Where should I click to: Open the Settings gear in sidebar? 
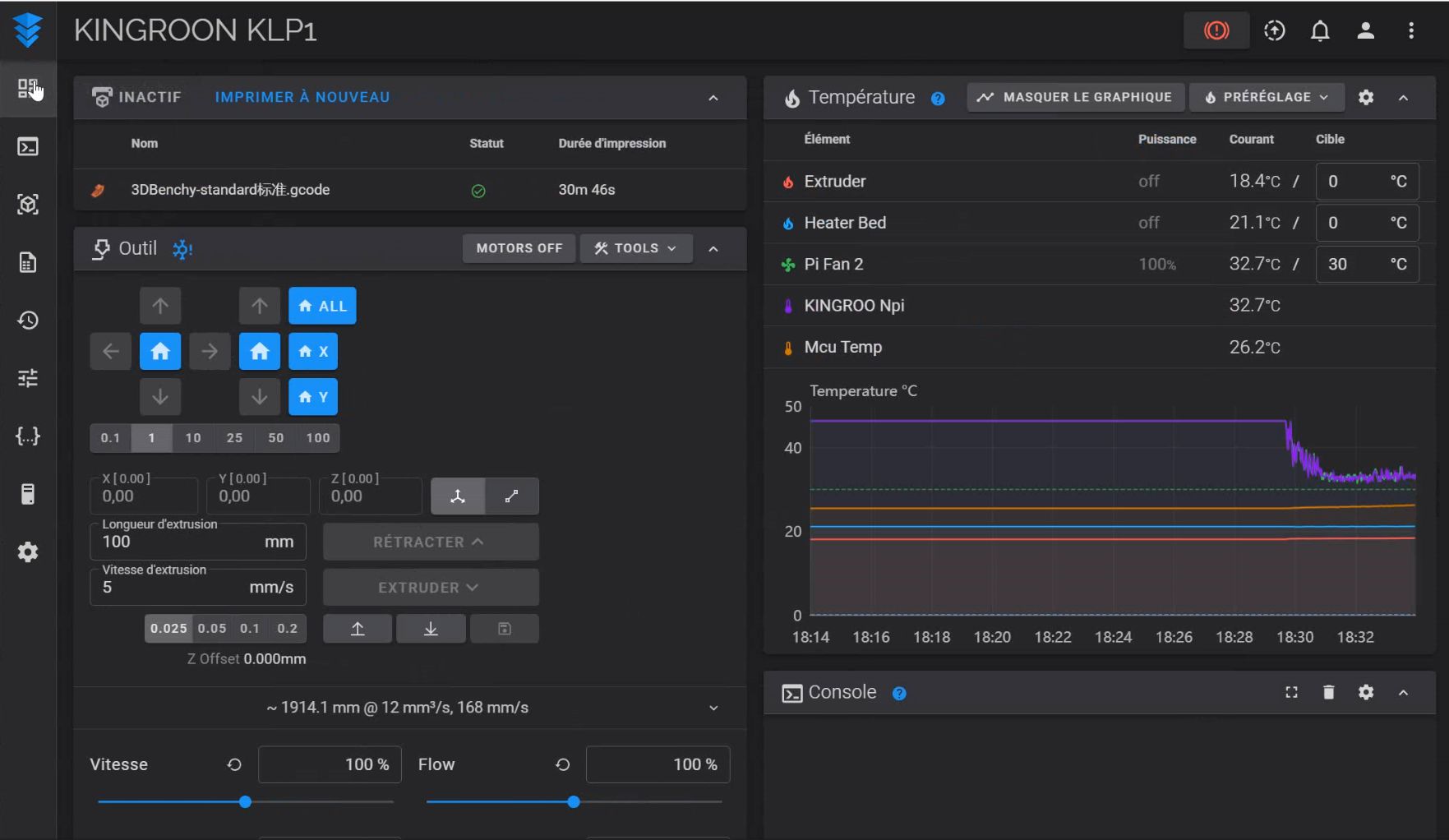coord(28,552)
